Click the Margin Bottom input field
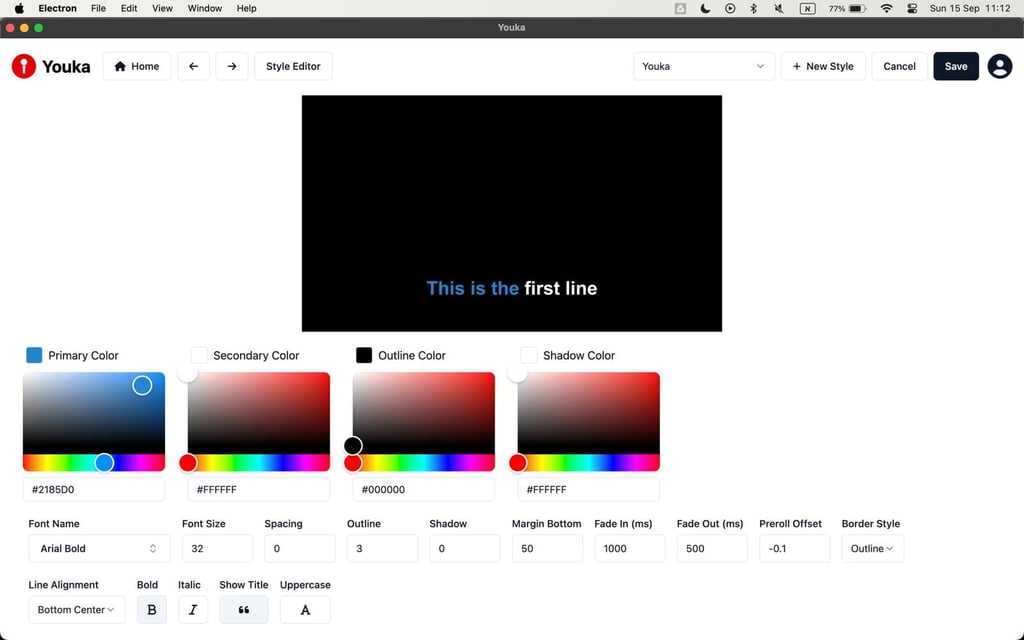 (547, 549)
